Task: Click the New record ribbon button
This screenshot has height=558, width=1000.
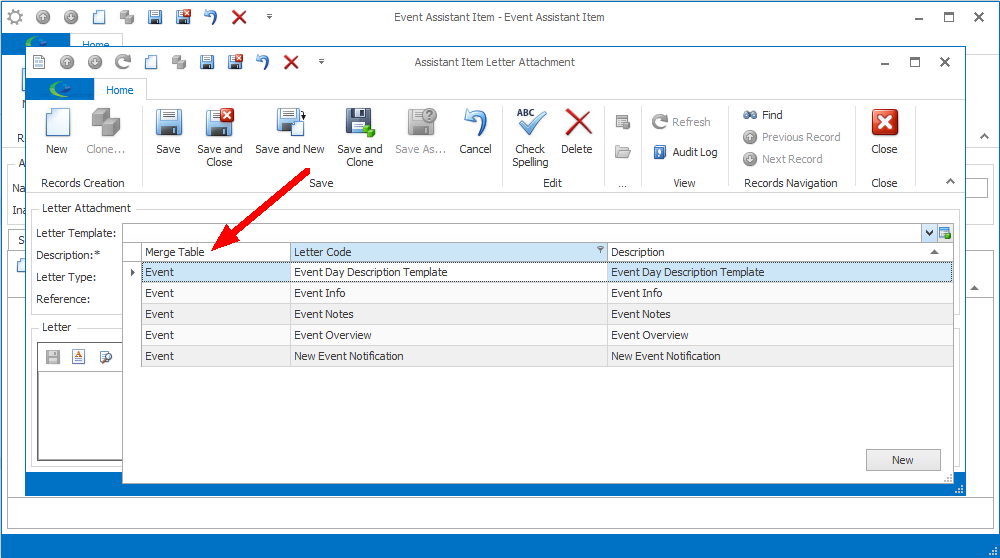Action: (x=57, y=131)
